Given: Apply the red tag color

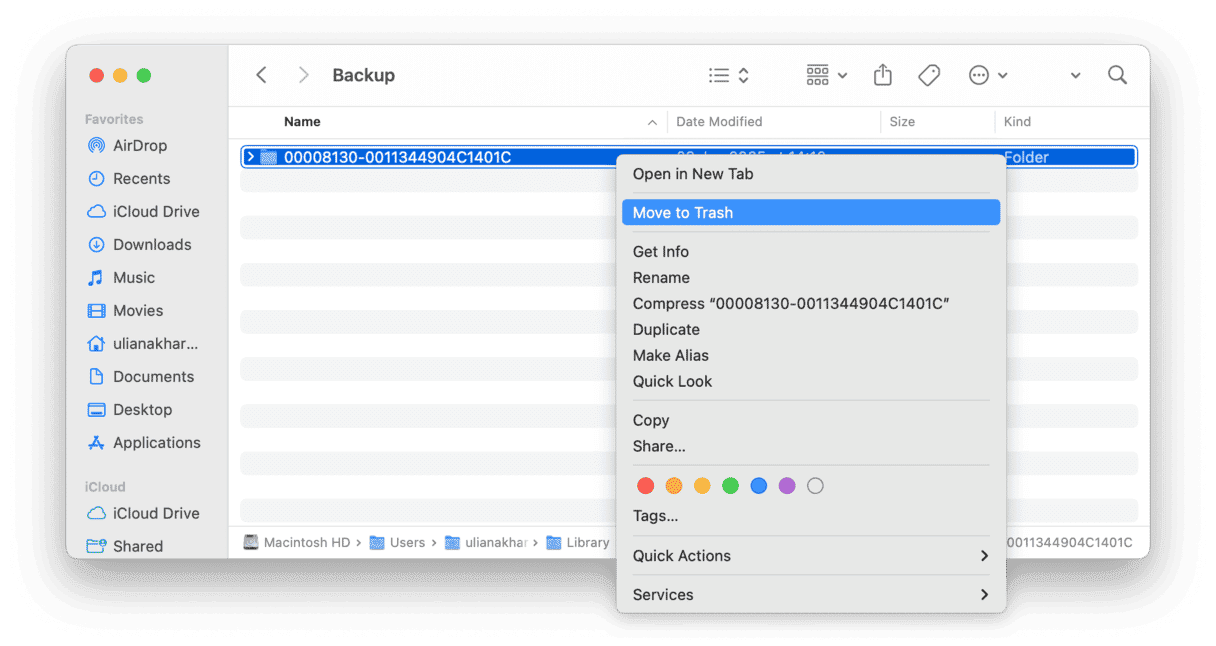Looking at the screenshot, I should (645, 485).
